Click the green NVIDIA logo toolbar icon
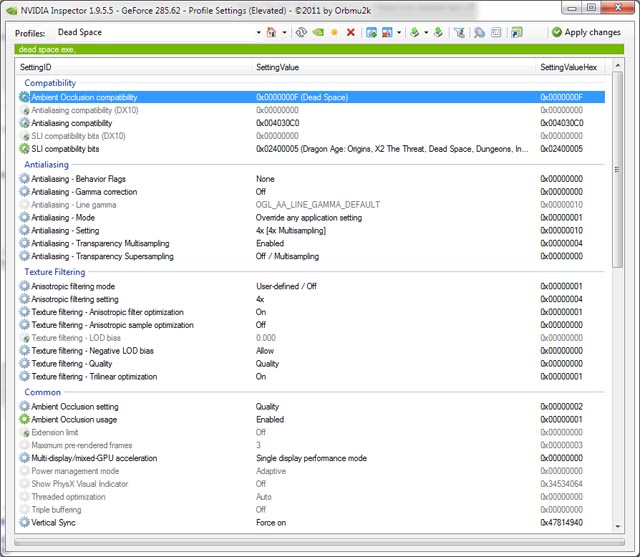This screenshot has height=557, width=640. (317, 32)
